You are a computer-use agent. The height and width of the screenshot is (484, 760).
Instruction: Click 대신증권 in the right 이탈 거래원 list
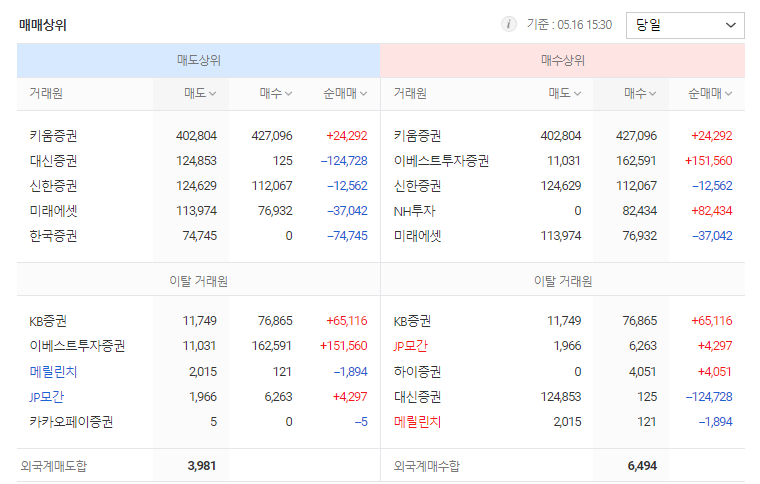click(417, 397)
